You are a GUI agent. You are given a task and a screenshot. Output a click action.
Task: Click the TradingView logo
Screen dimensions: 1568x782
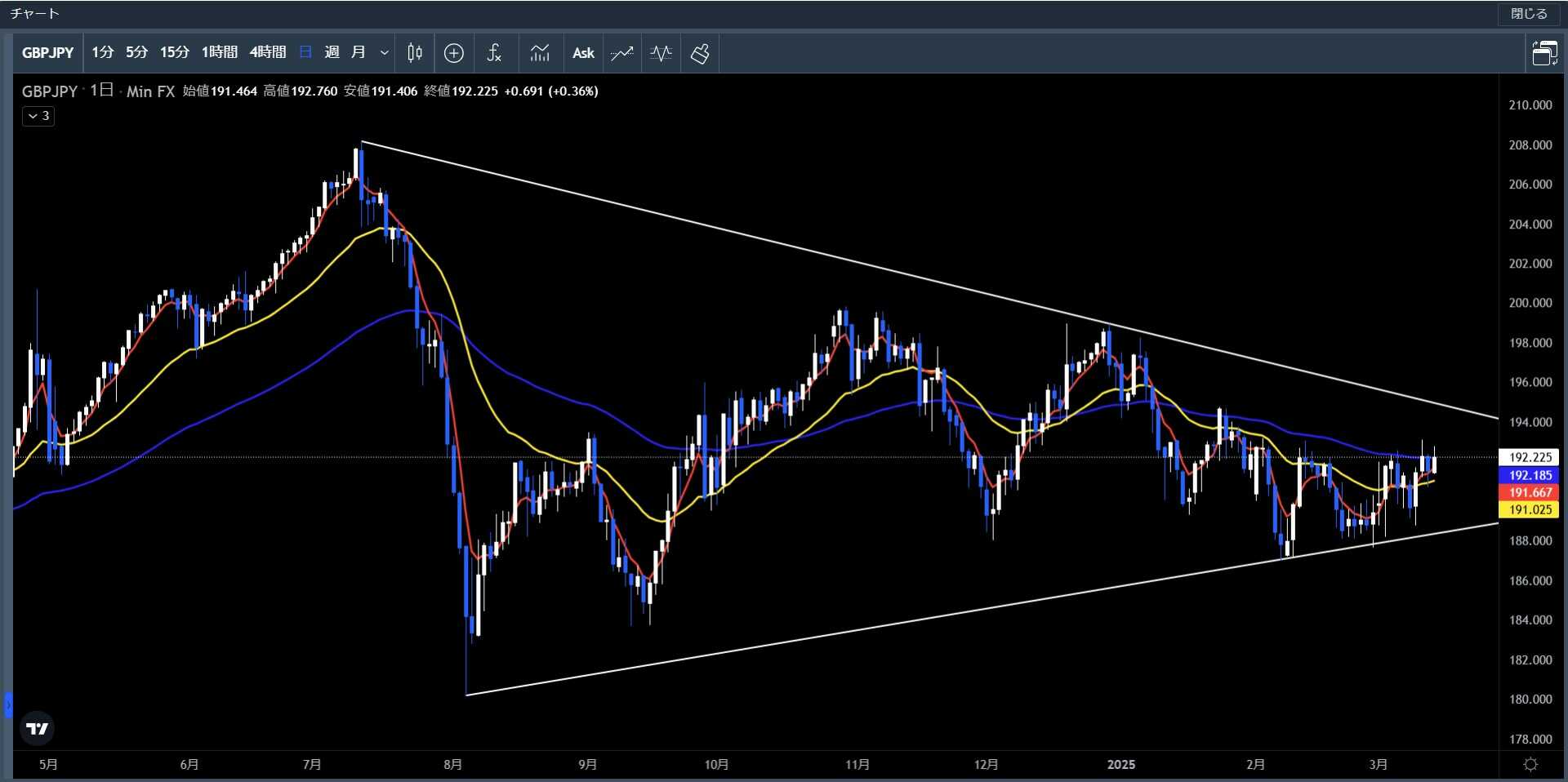coord(37,728)
